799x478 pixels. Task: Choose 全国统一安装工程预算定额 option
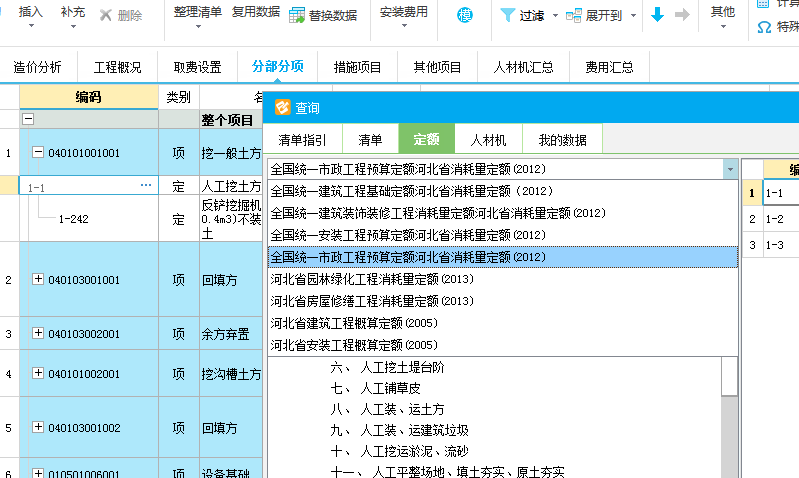(x=503, y=235)
